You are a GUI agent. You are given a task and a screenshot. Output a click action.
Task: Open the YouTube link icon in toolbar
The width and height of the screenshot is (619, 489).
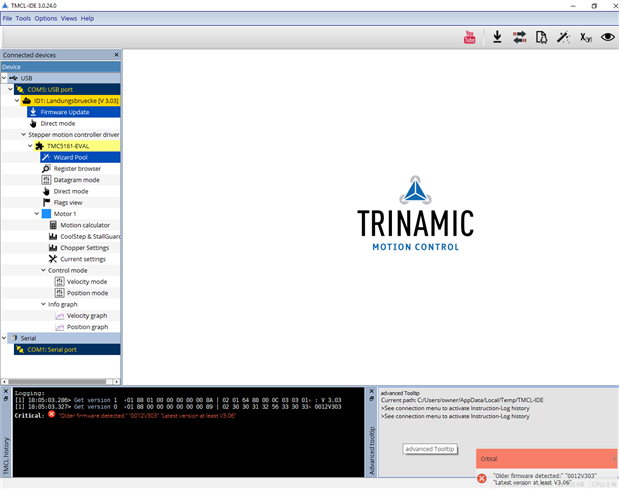tap(469, 37)
